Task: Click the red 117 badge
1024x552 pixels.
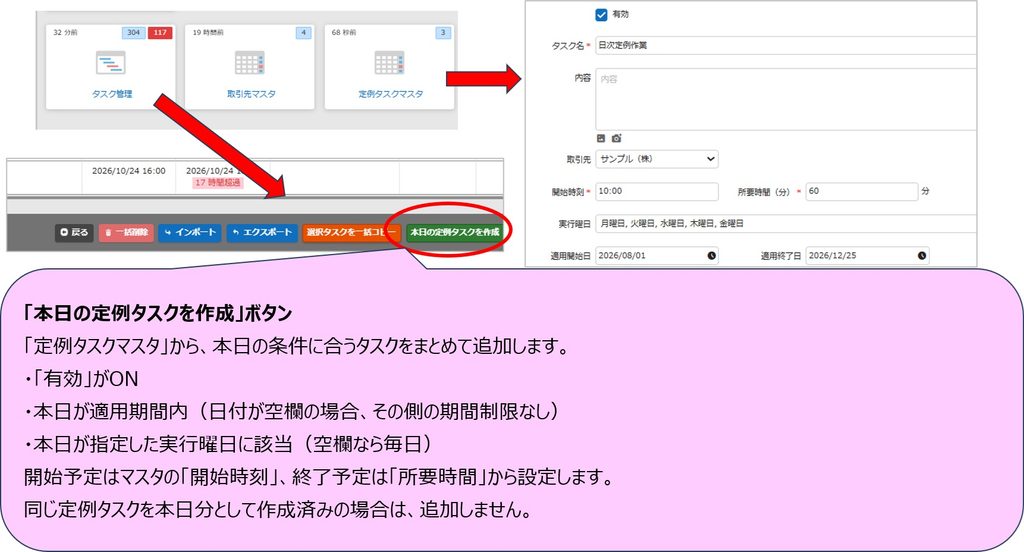Action: pos(160,33)
